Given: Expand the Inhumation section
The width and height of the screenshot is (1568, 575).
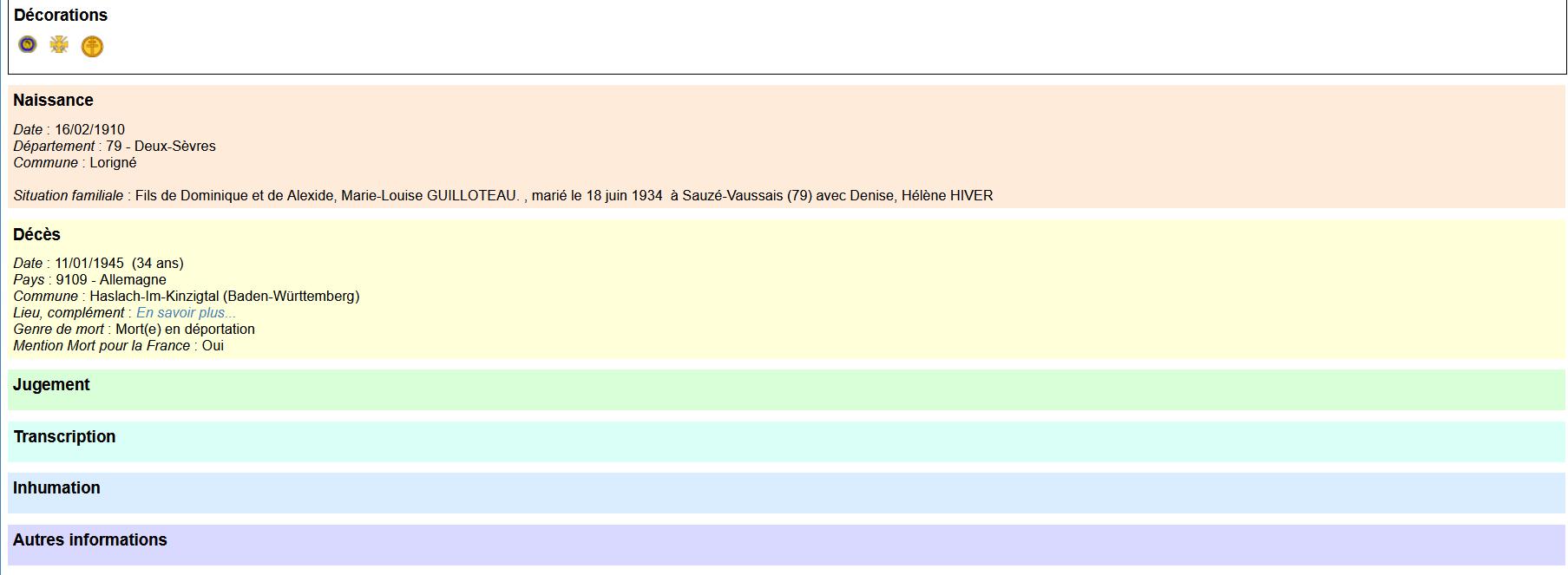Looking at the screenshot, I should 56,488.
